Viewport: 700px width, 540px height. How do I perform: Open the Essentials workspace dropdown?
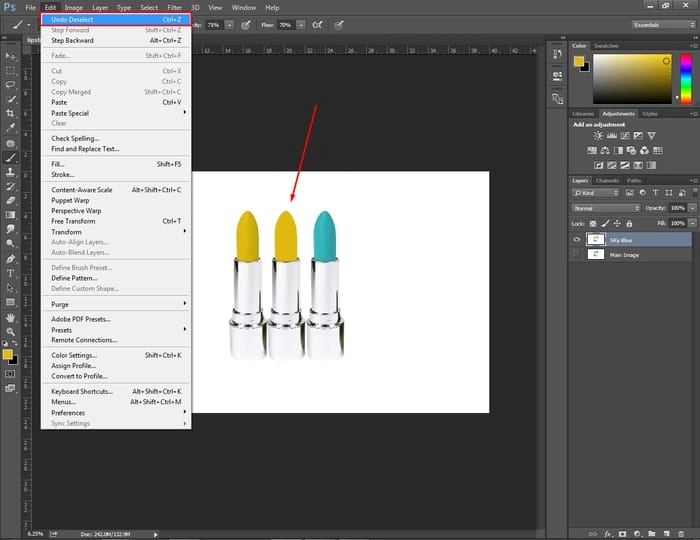coord(663,25)
